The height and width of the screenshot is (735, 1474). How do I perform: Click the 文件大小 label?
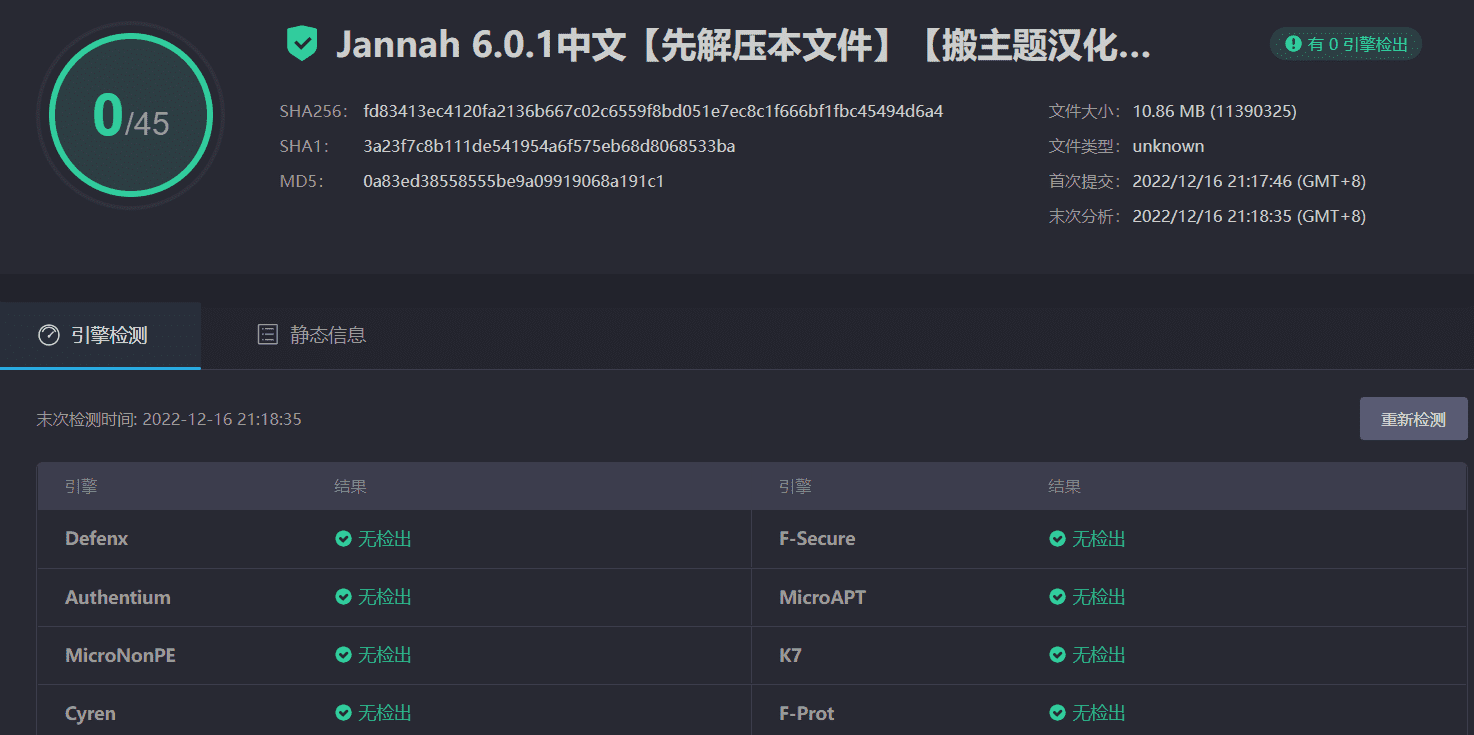coord(1085,111)
